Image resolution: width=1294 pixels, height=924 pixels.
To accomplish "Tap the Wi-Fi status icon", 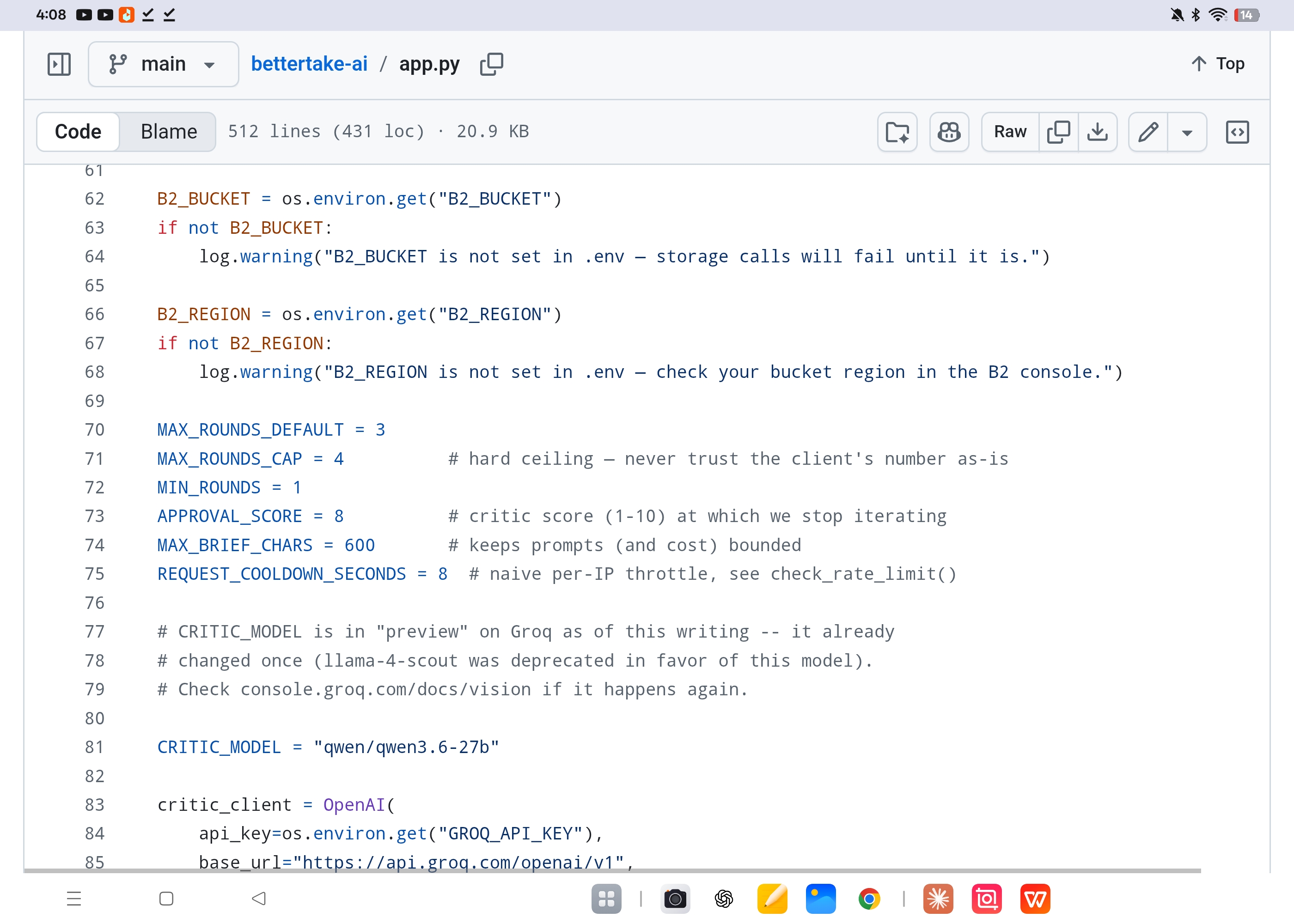I will (1218, 15).
